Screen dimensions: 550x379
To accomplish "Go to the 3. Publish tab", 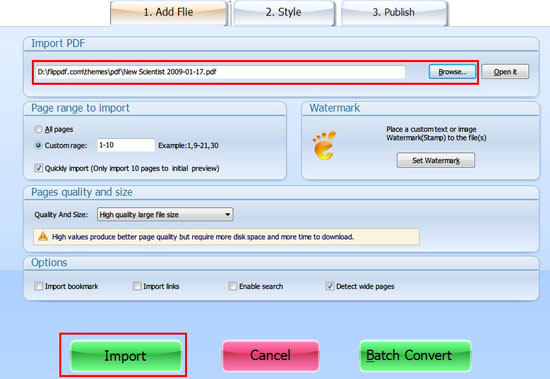I will pos(394,13).
